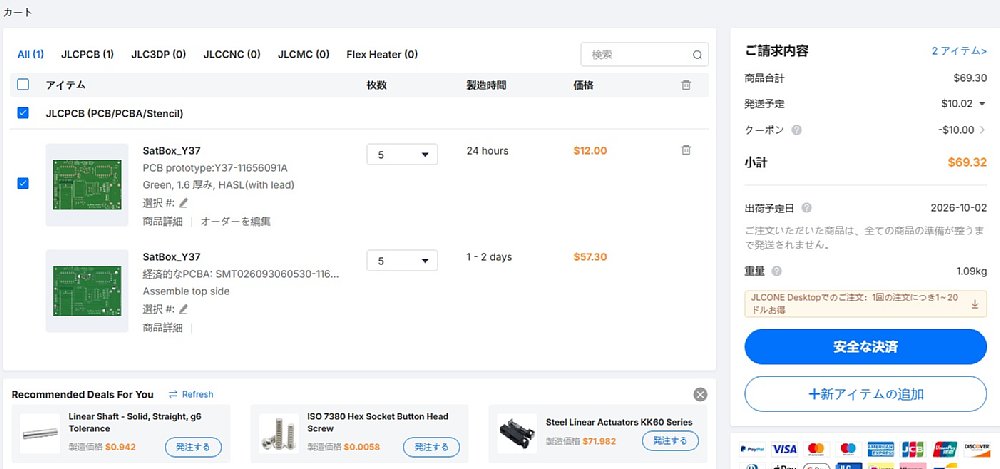Click 発注する for Linear Shaft

[193, 447]
